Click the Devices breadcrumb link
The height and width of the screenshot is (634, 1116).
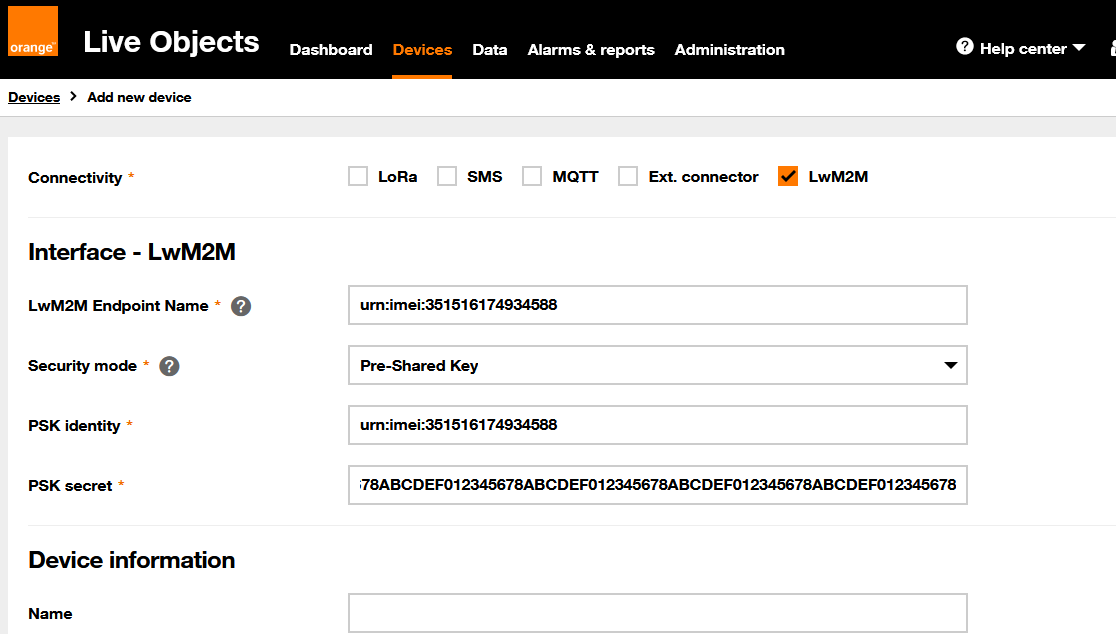point(34,97)
